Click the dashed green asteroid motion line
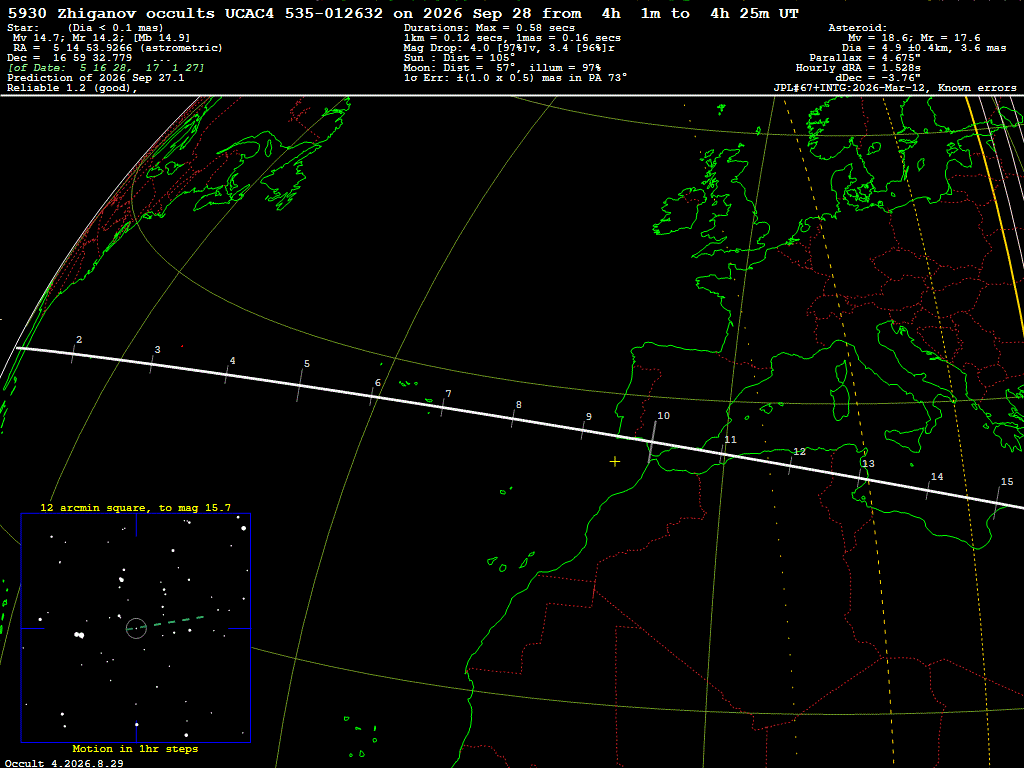This screenshot has width=1024, height=768. (x=174, y=622)
